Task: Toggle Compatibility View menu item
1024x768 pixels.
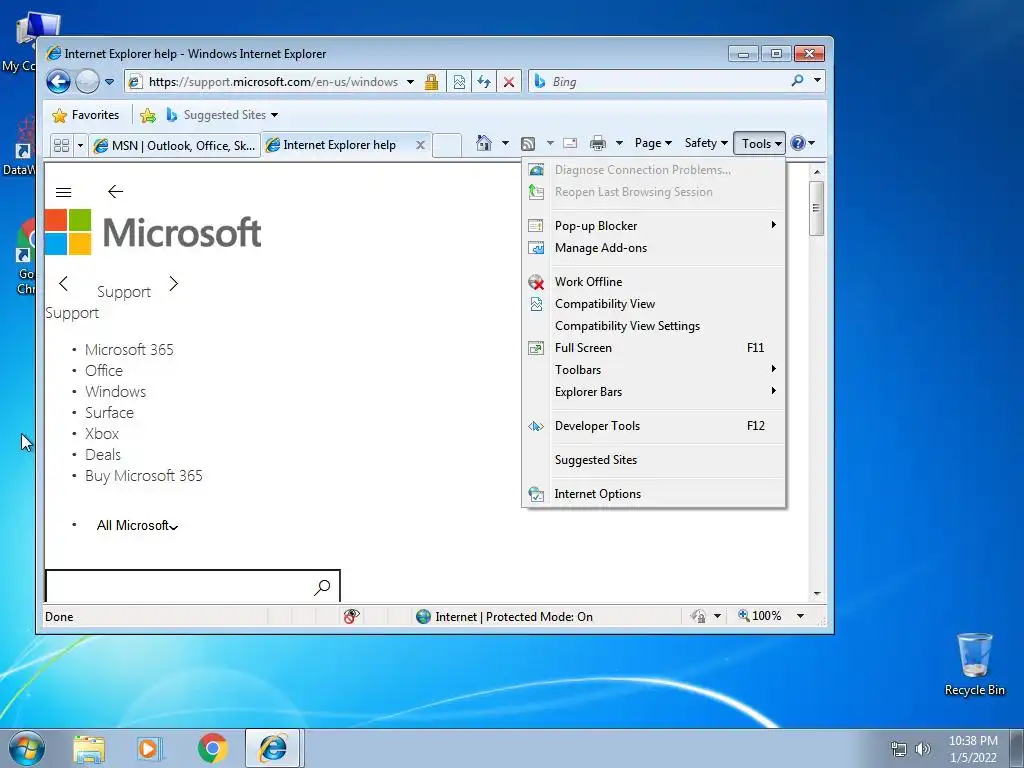Action: [x=654, y=304]
